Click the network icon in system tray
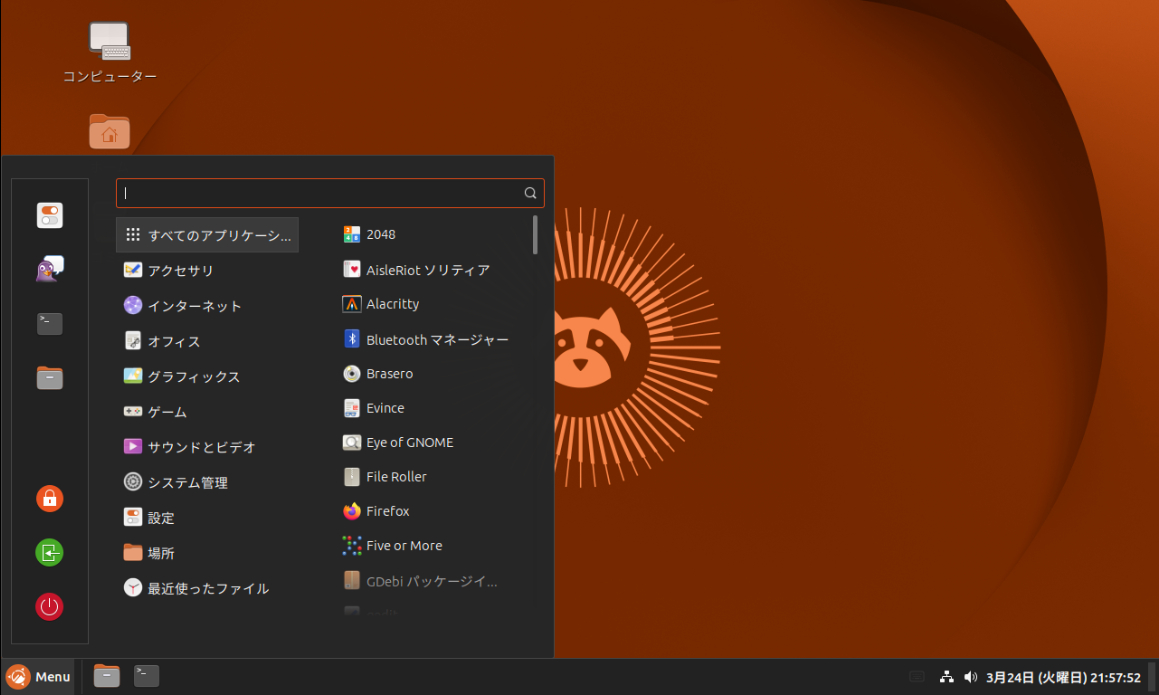This screenshot has width=1159, height=695. [x=946, y=677]
